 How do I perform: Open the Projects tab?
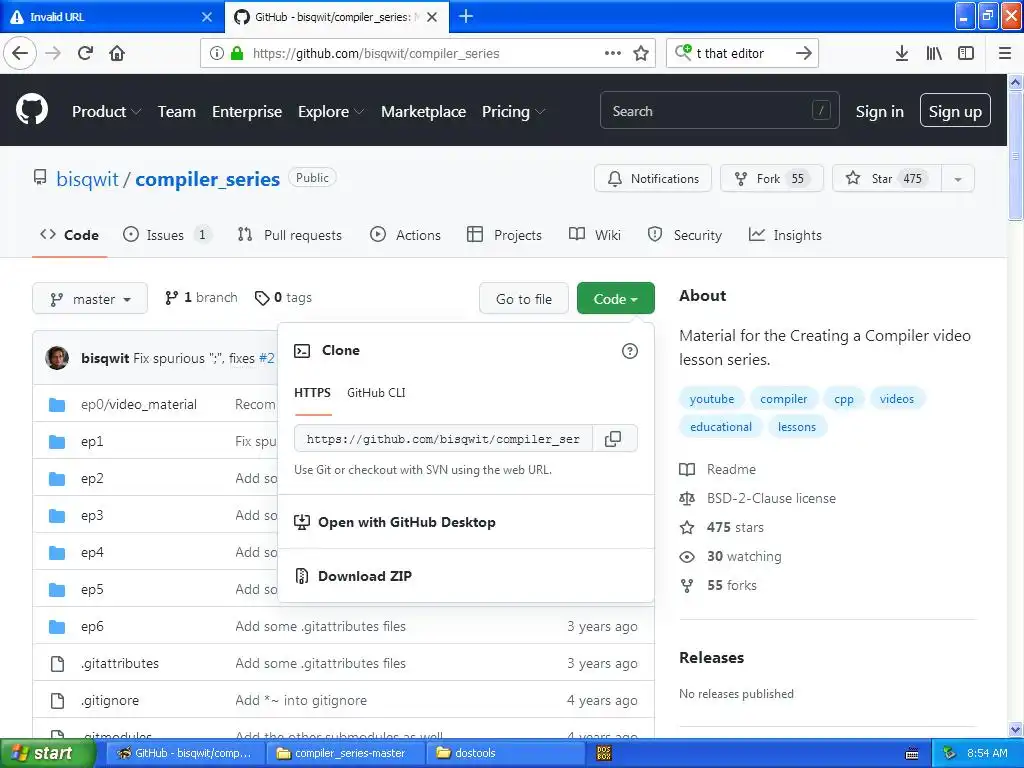click(504, 235)
